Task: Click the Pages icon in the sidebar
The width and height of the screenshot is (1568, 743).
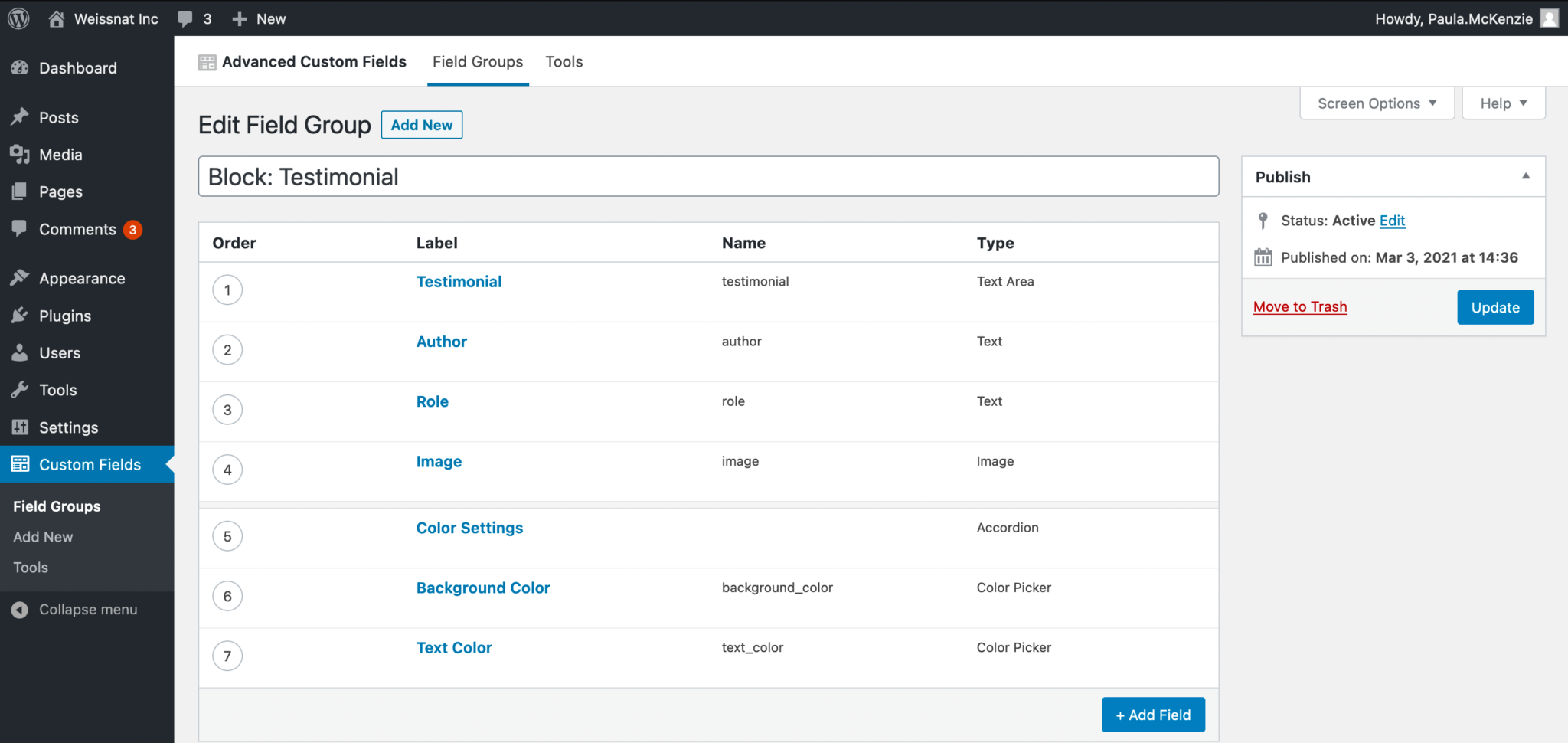Action: click(x=18, y=191)
